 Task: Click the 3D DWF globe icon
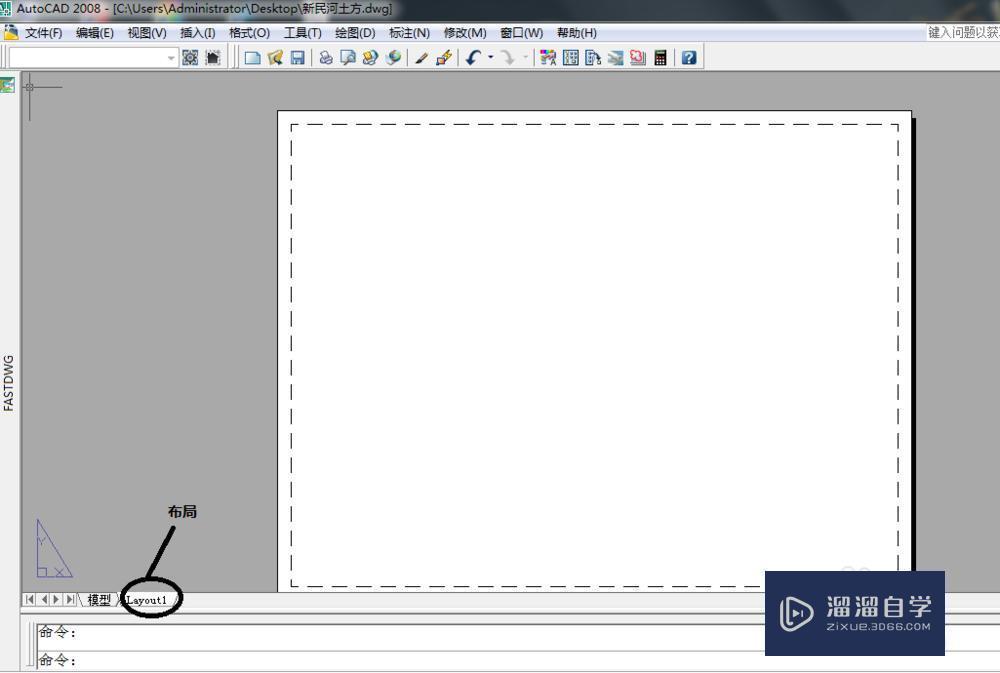click(x=393, y=58)
